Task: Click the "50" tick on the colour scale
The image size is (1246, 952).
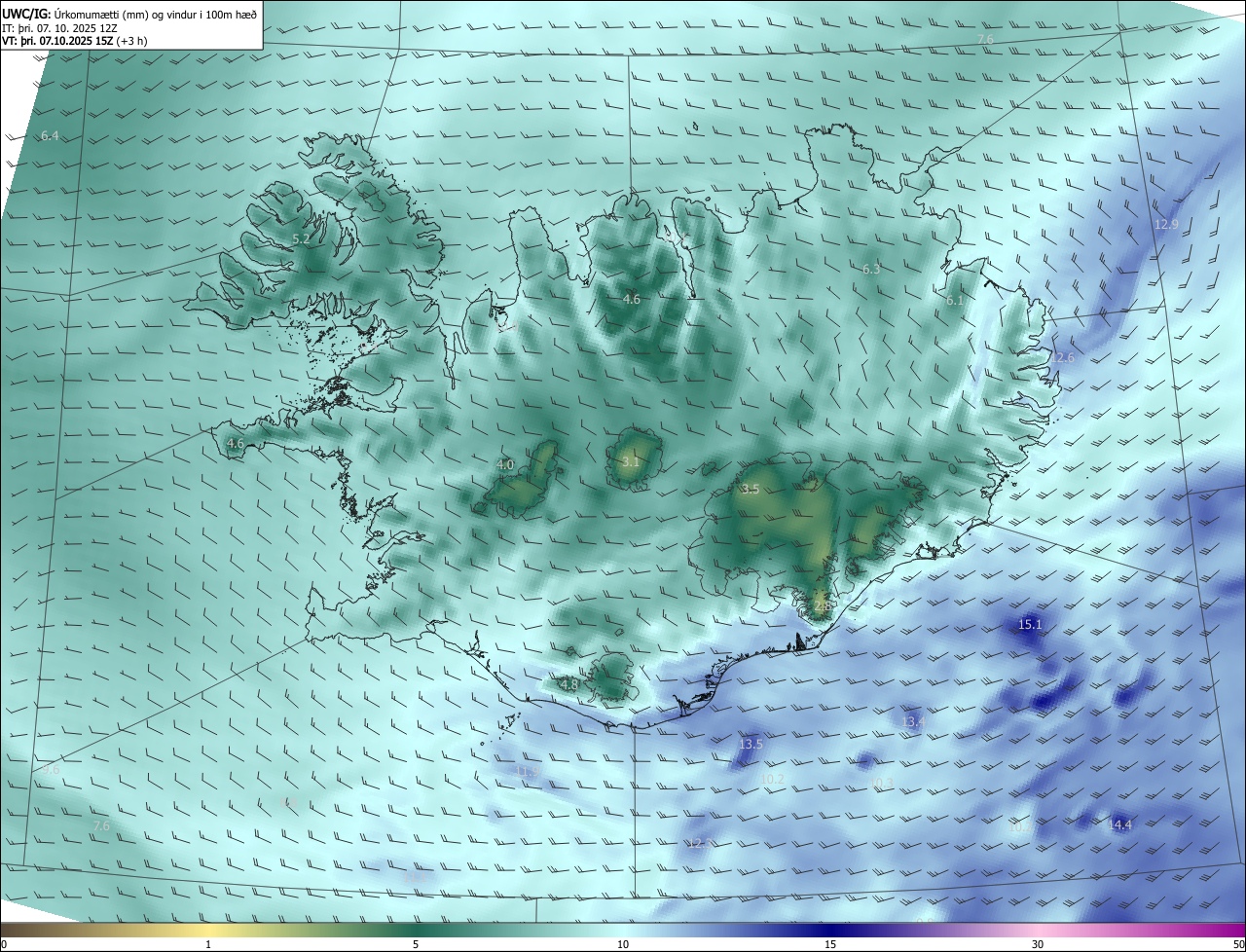Action: (1238, 944)
